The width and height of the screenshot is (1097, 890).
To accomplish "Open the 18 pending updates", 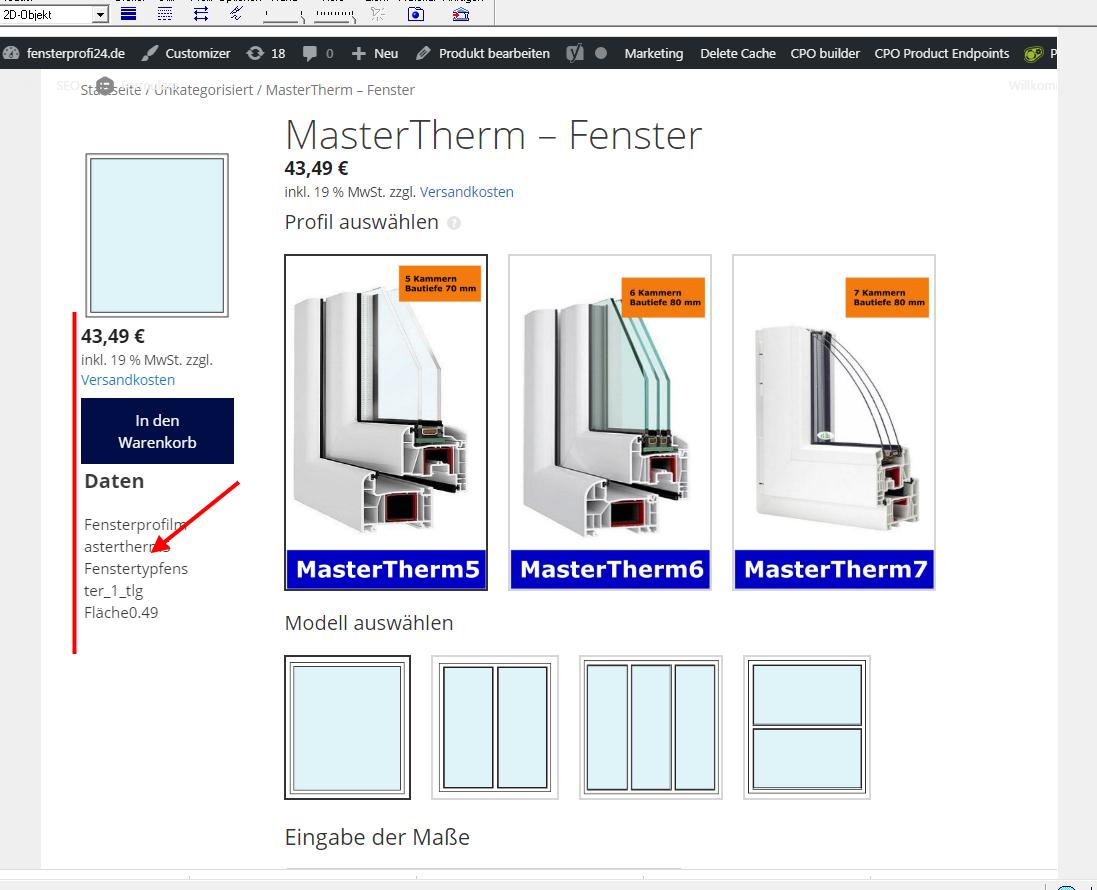I will (267, 53).
